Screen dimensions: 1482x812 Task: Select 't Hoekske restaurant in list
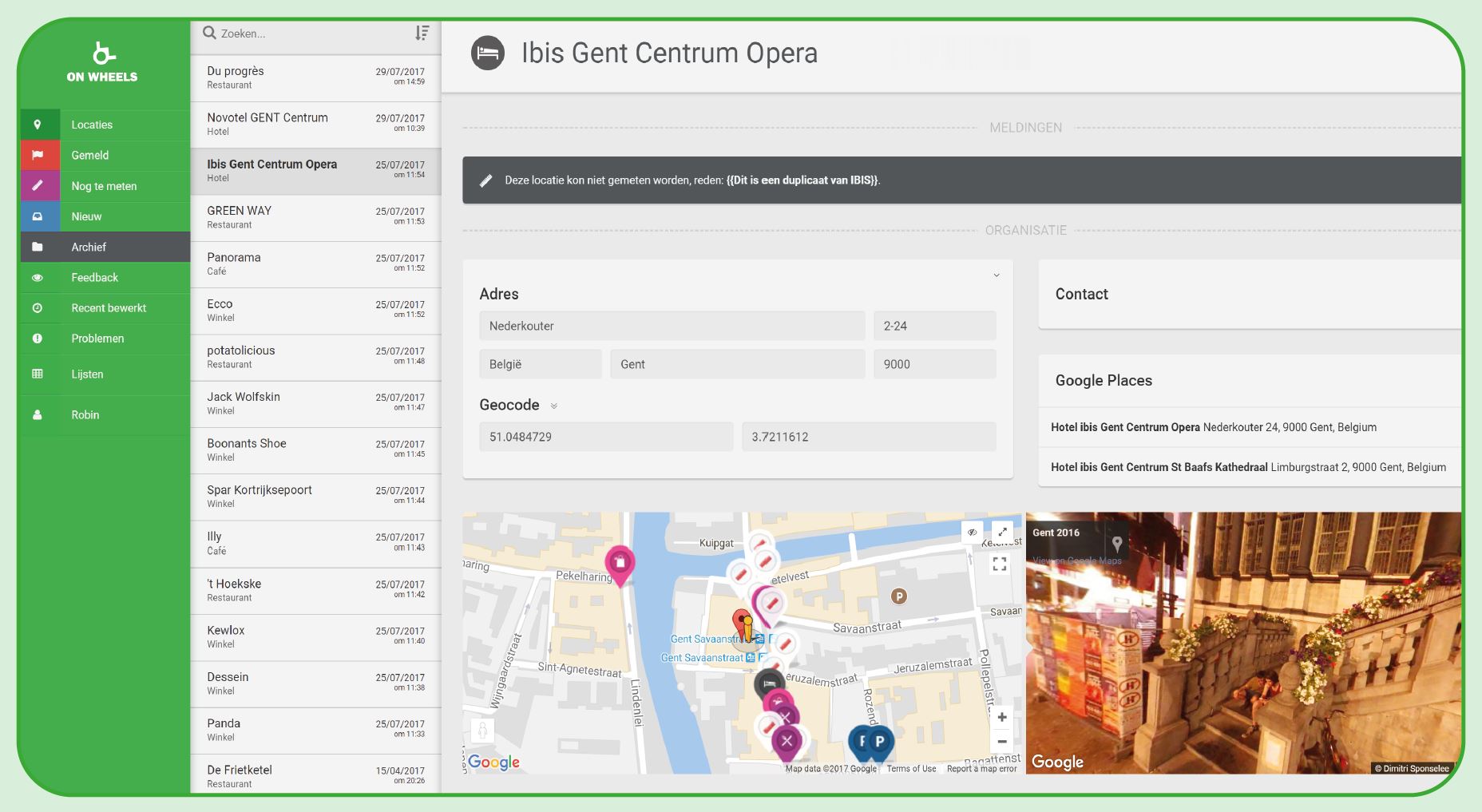315,591
